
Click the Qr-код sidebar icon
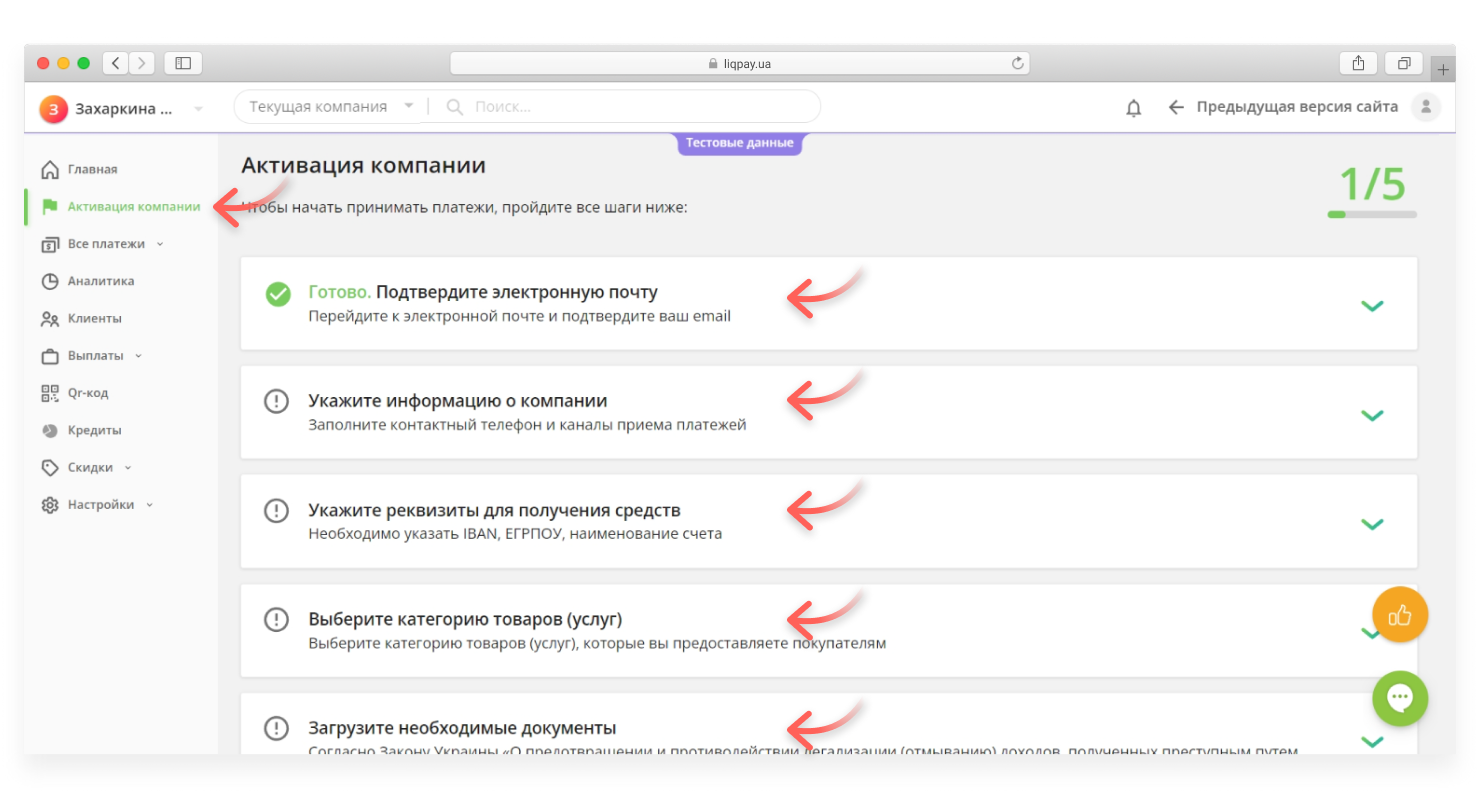(50, 393)
